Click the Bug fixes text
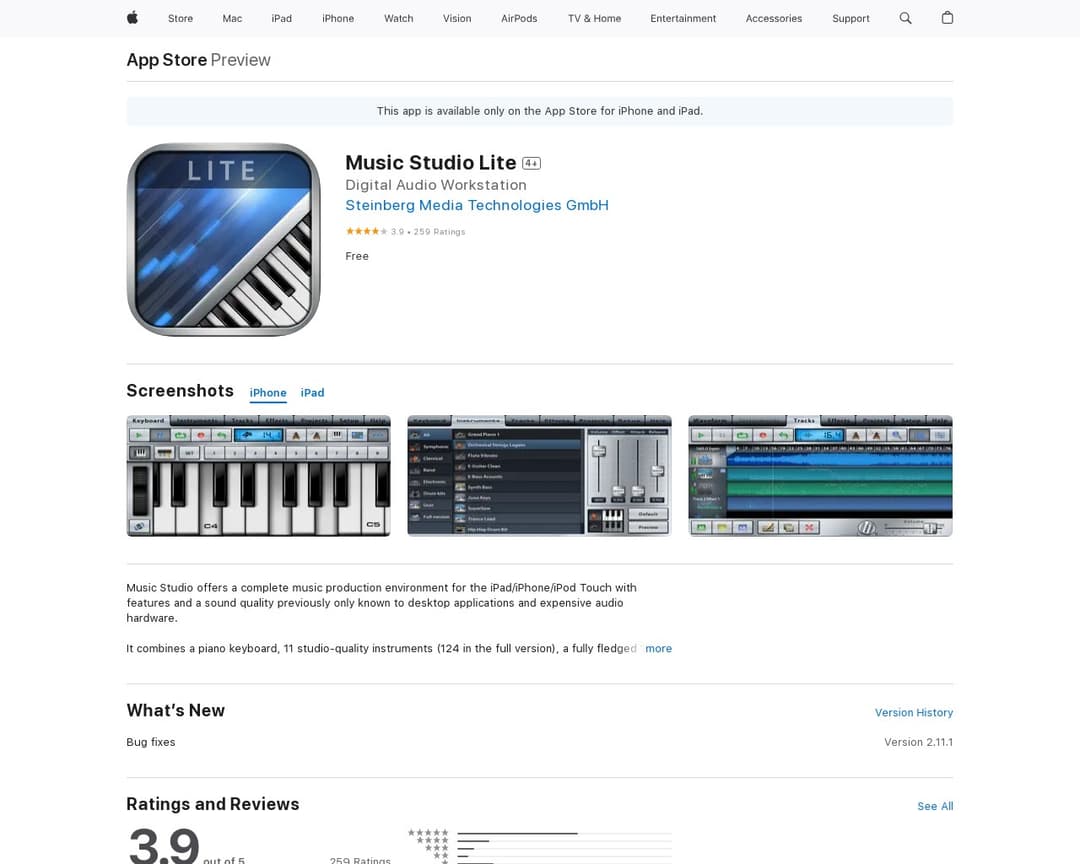This screenshot has width=1080, height=864. tap(151, 742)
